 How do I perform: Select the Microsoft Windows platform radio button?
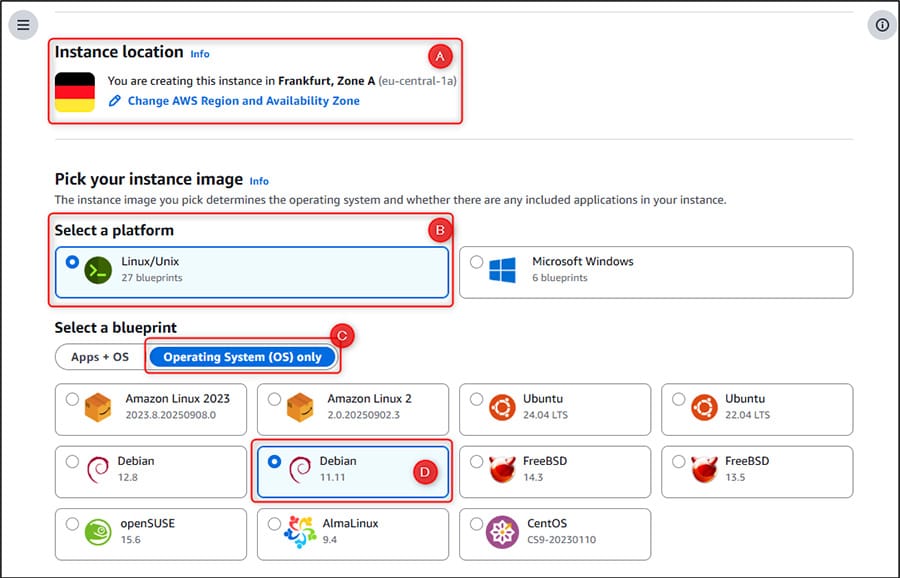[476, 262]
